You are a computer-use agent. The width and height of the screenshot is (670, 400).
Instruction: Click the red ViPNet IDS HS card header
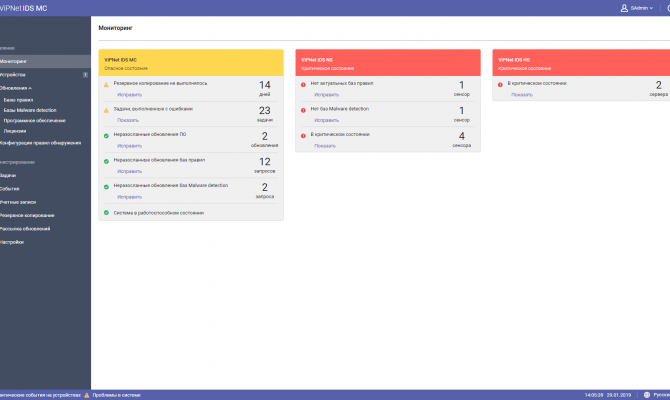point(581,63)
